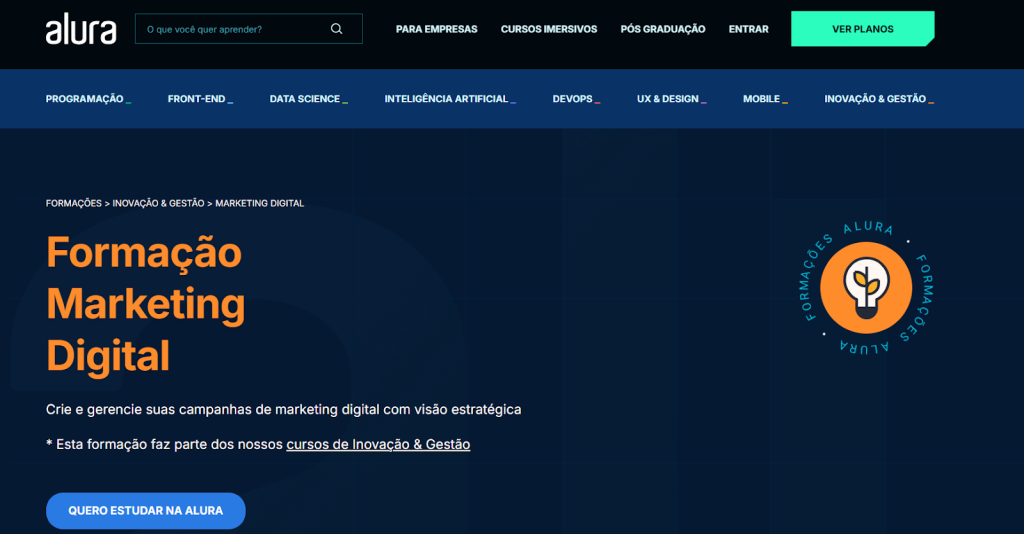
Task: Click the Marketing Digital breadcrumb
Action: click(259, 203)
